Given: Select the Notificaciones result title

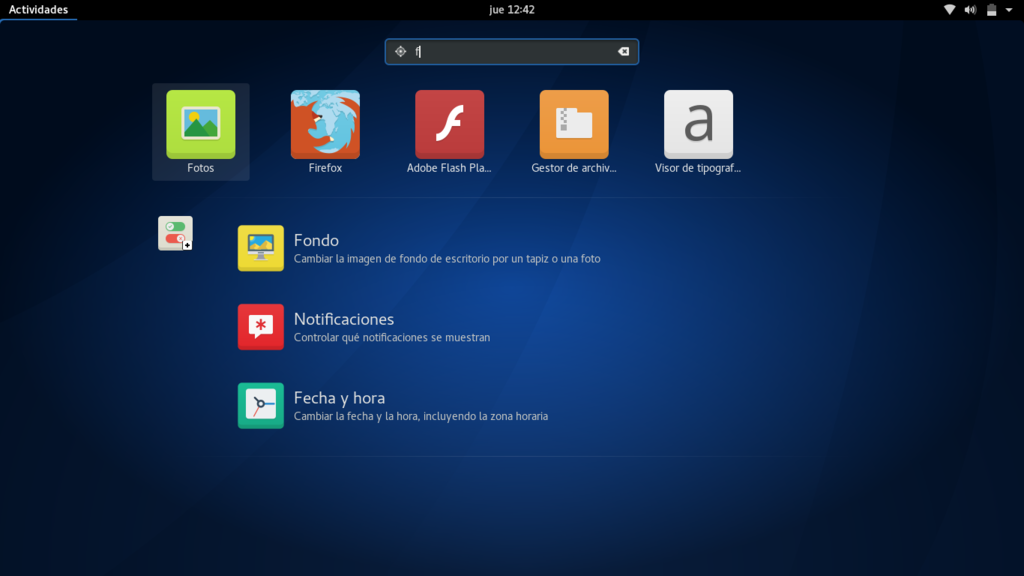Looking at the screenshot, I should point(344,319).
